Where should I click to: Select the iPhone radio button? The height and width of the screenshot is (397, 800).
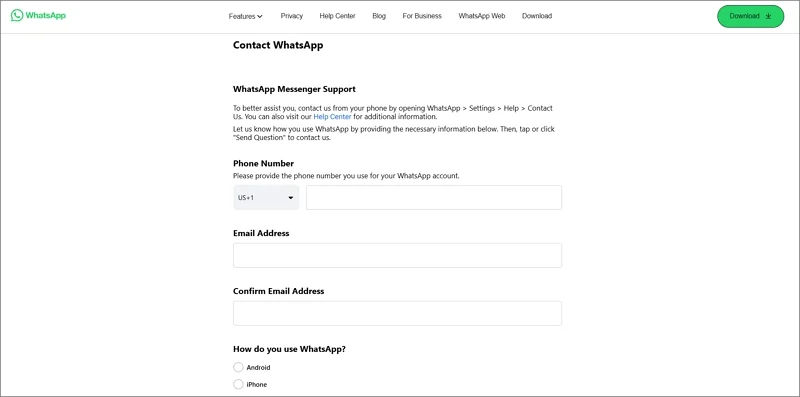(x=238, y=384)
